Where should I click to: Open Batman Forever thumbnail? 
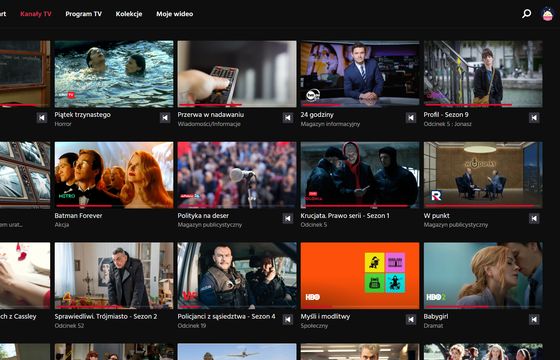coord(114,175)
